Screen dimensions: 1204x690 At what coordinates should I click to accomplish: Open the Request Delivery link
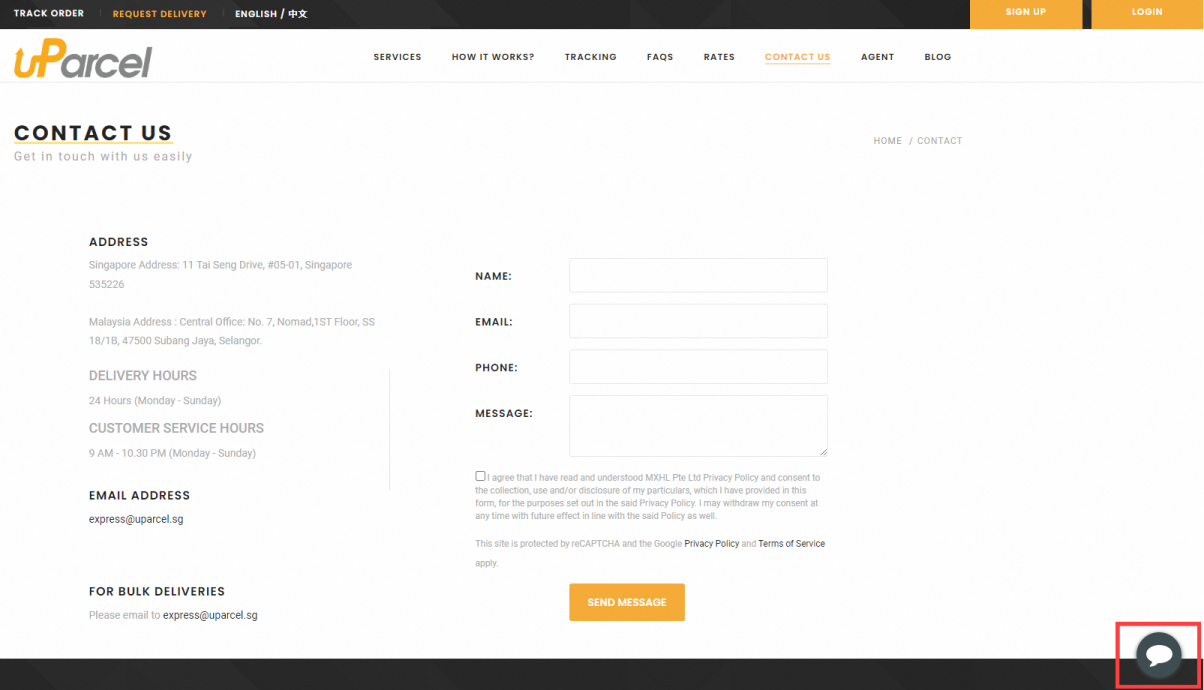click(160, 14)
